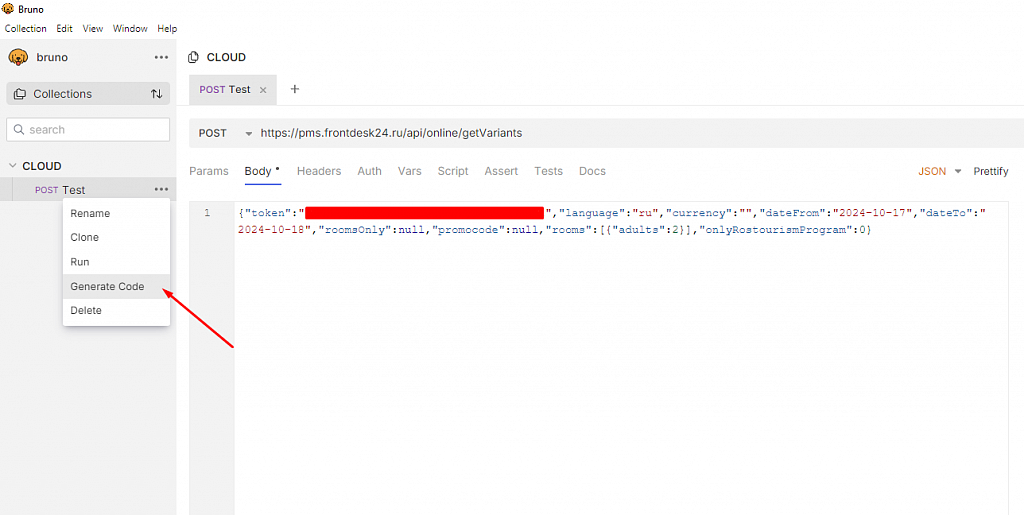Click the CLOUD title above tabs
1024x515 pixels.
(227, 57)
